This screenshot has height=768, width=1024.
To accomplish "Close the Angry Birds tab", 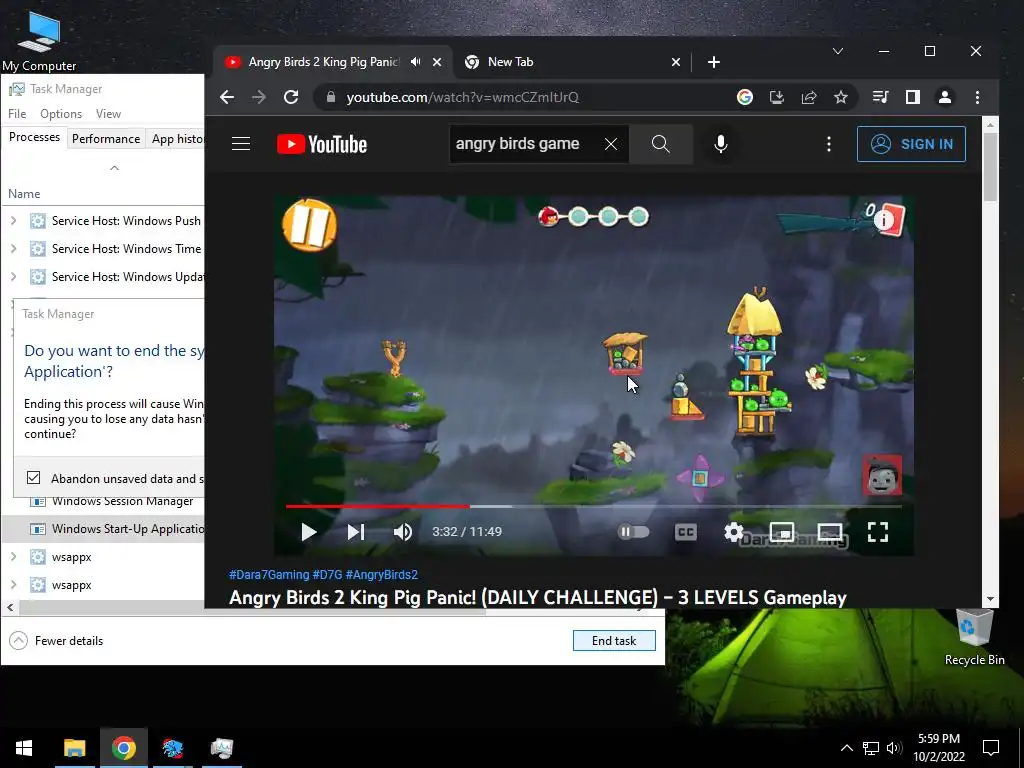I will tap(437, 62).
